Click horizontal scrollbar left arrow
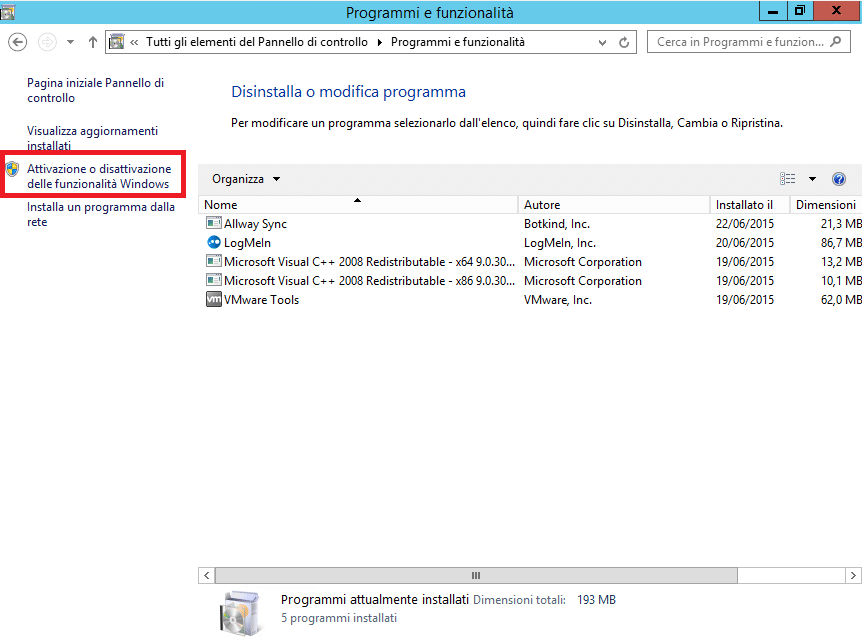862x642 pixels. point(207,575)
